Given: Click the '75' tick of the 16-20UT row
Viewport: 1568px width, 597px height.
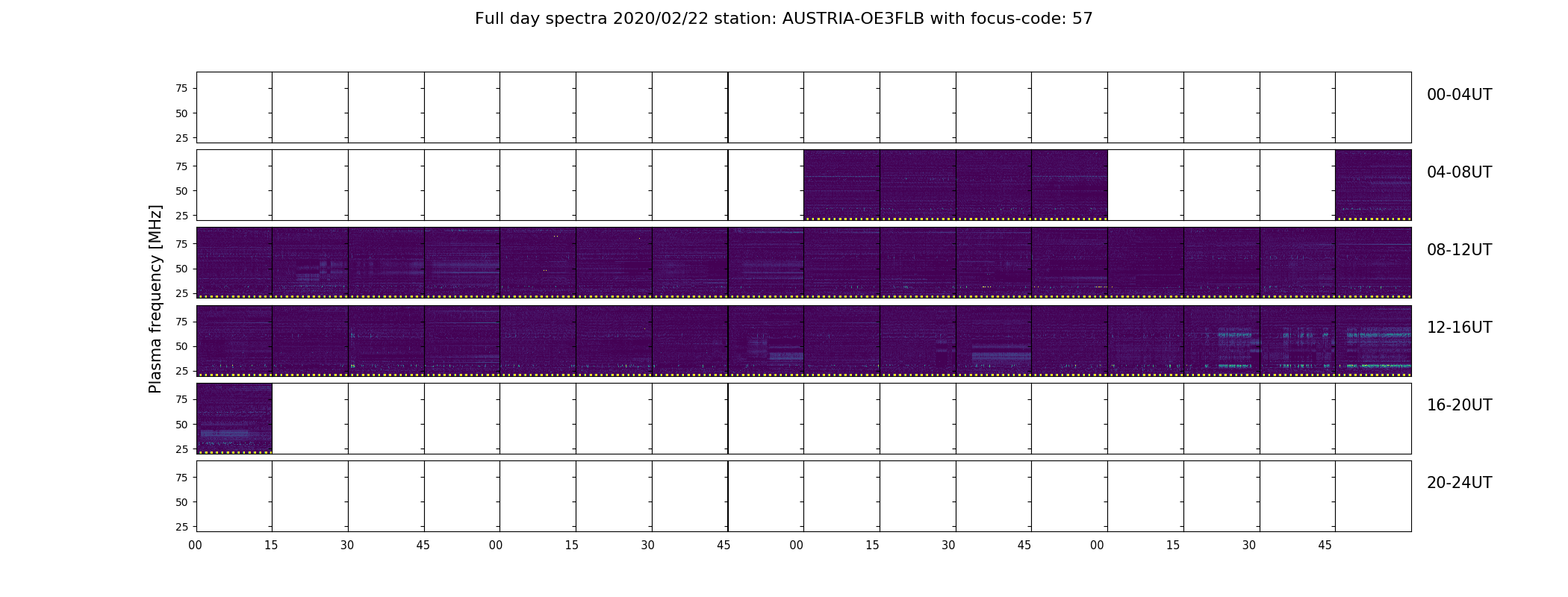Looking at the screenshot, I should coord(181,400).
